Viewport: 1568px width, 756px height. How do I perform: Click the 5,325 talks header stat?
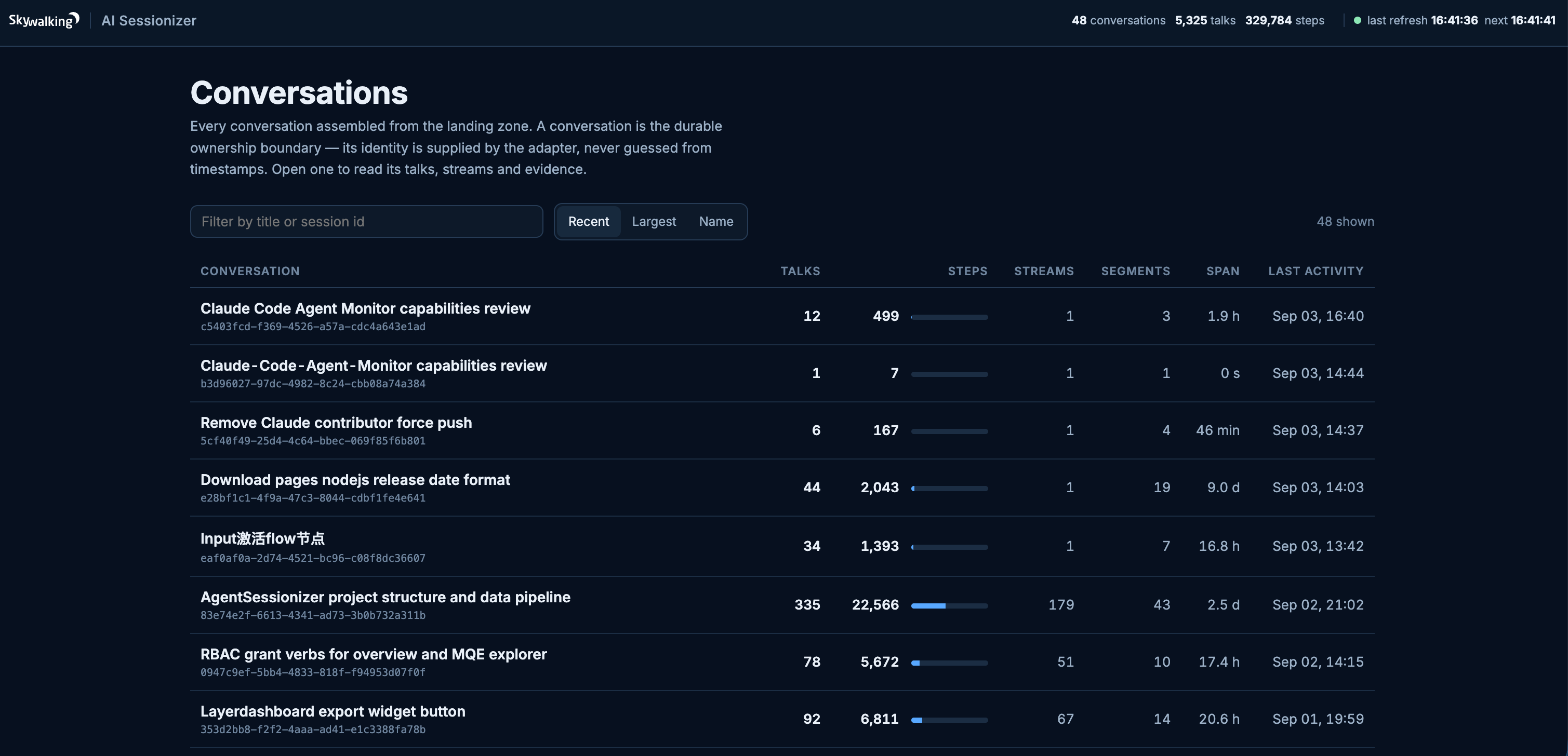(1205, 20)
